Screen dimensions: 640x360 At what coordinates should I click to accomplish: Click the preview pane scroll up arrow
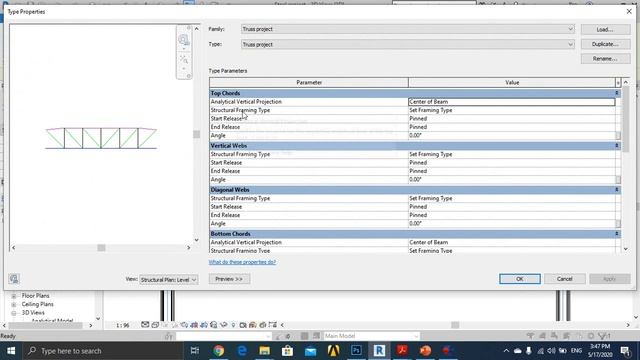(x=197, y=29)
